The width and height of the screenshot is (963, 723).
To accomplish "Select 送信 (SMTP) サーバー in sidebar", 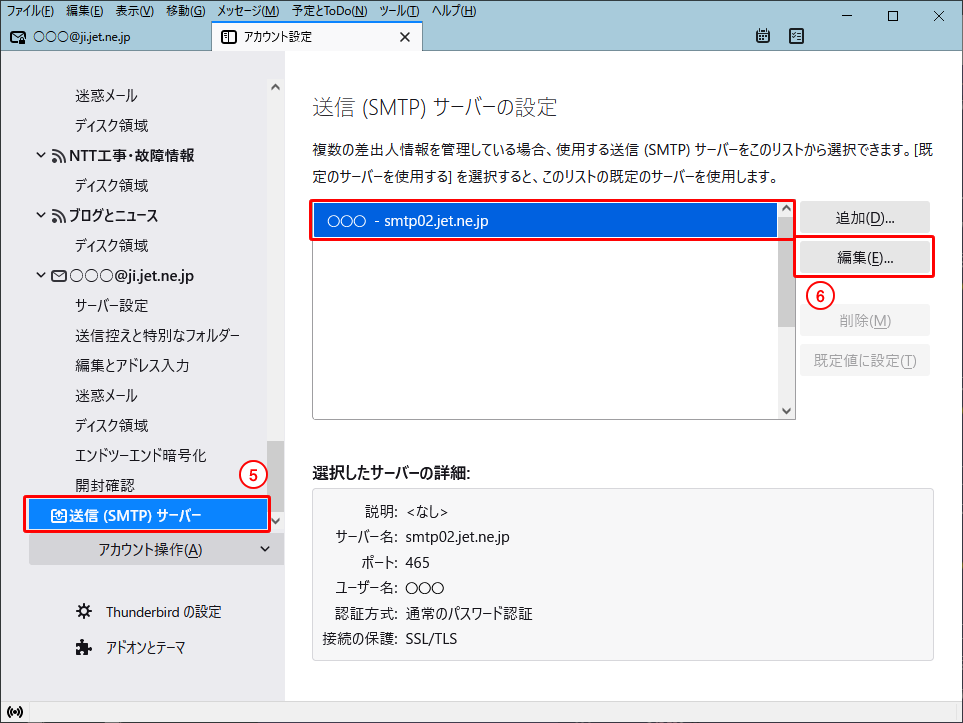I will [x=147, y=516].
